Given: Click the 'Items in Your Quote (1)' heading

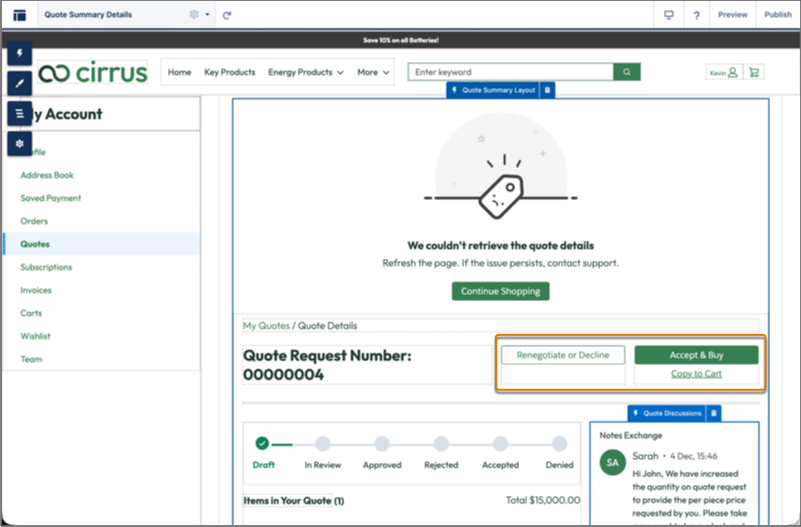Looking at the screenshot, I should tap(294, 501).
